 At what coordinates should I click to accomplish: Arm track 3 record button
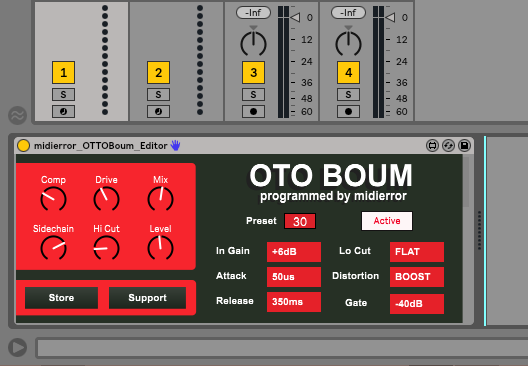pos(253,111)
